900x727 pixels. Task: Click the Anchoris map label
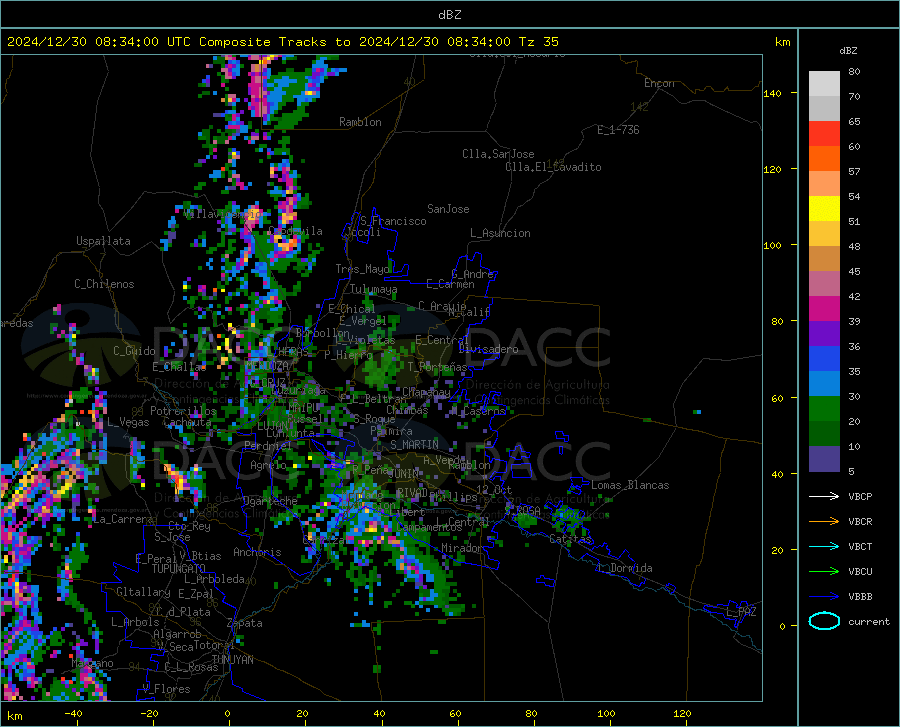click(257, 552)
